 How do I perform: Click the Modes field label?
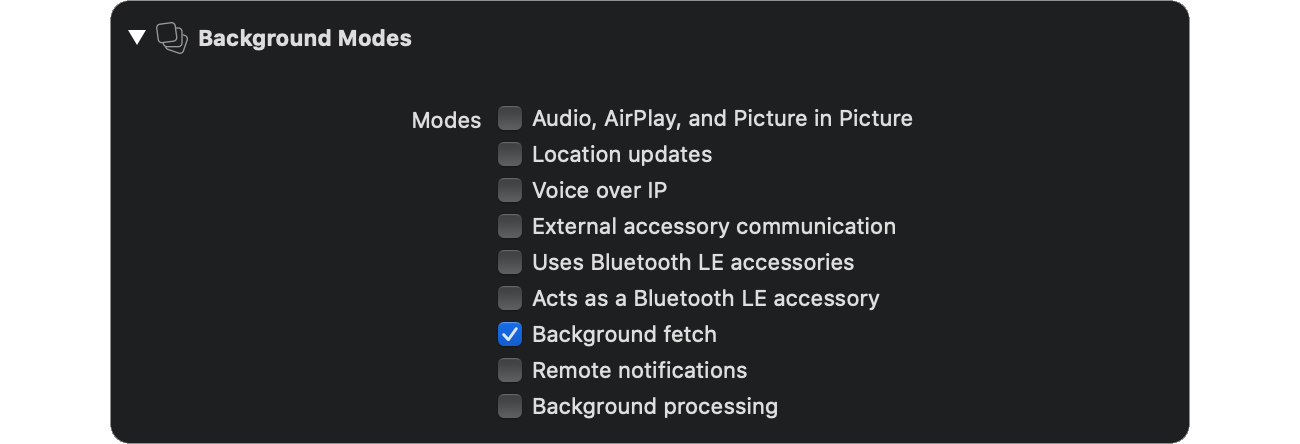click(446, 120)
